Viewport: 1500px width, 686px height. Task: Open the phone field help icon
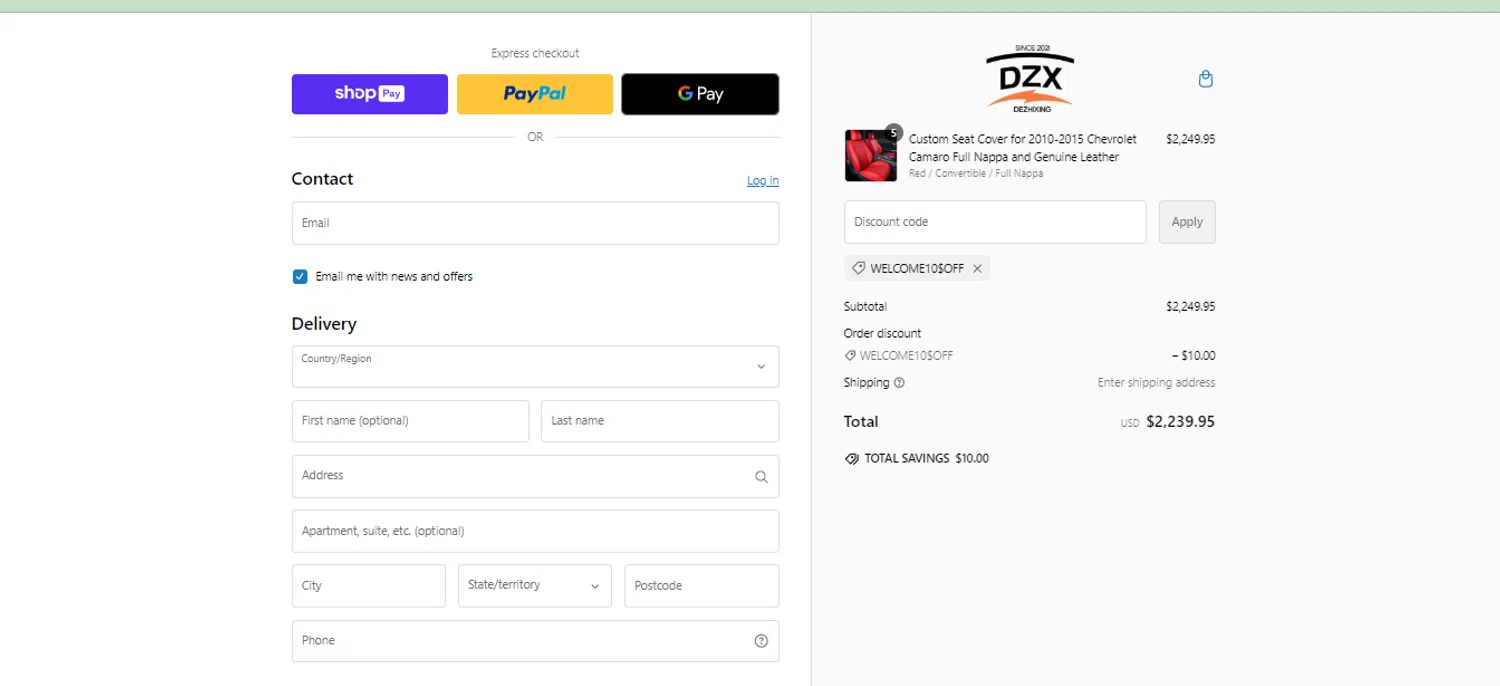tap(761, 641)
